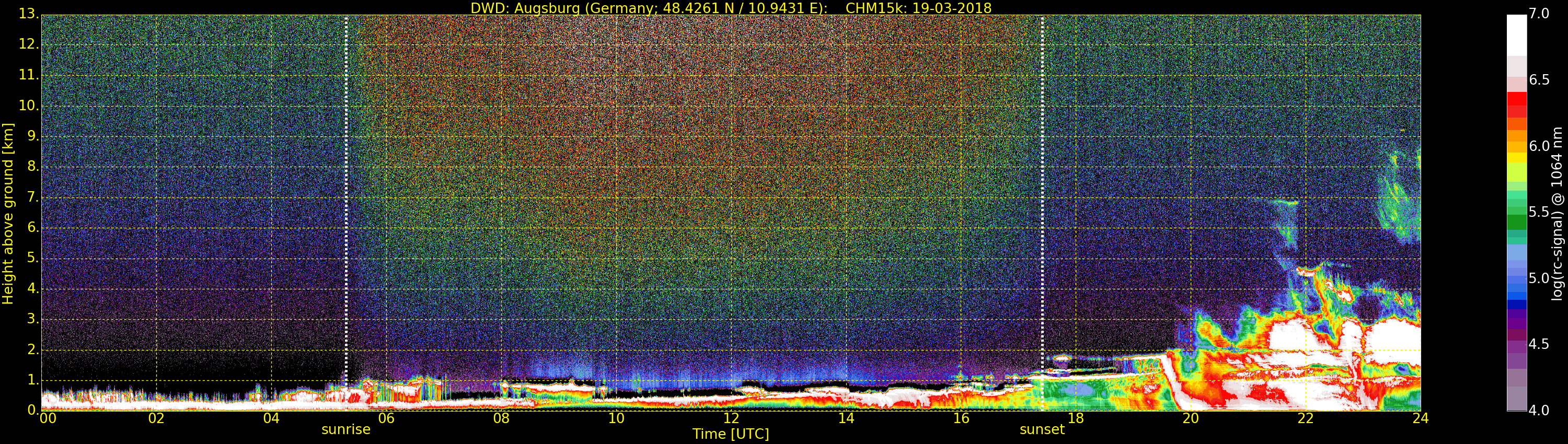The image size is (1568, 444).
Task: Click the '16' tick label on the time axis
Action: tap(961, 418)
